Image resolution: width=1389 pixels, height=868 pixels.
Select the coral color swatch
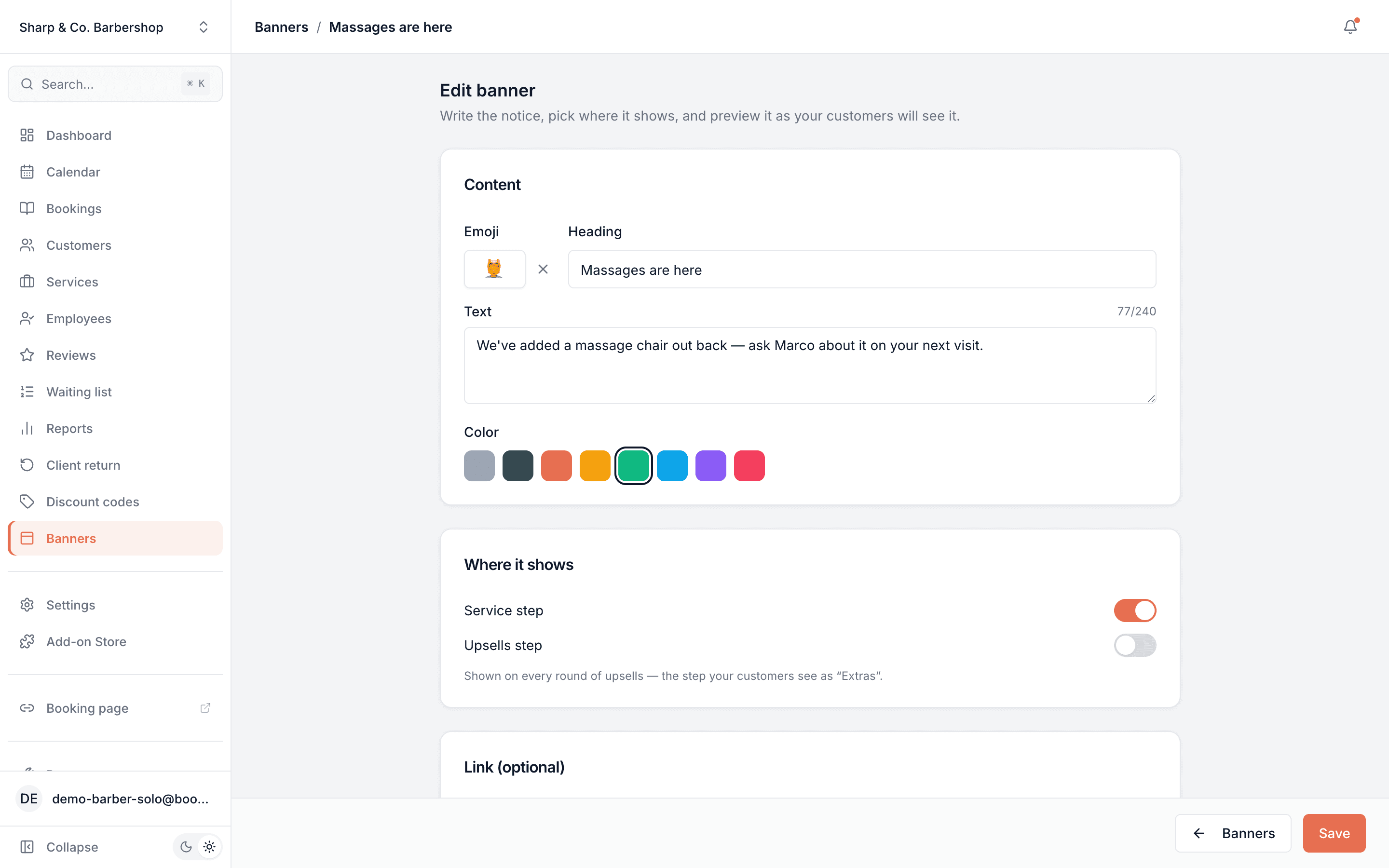[x=556, y=465]
